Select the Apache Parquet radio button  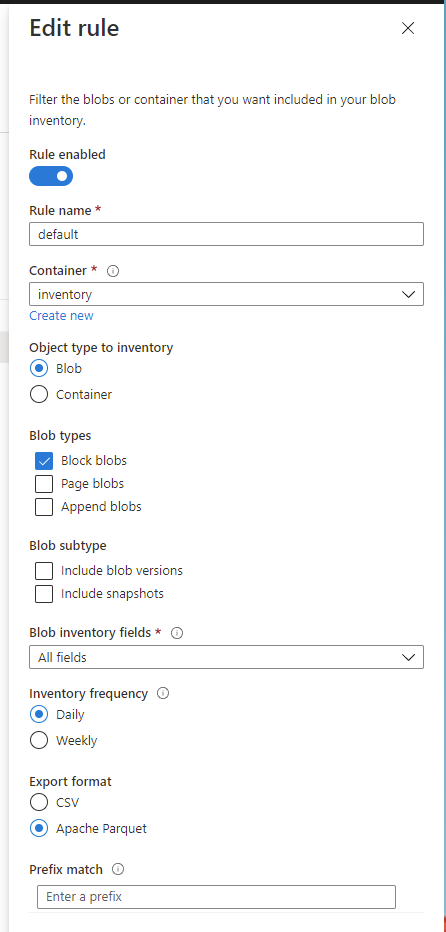(x=39, y=829)
